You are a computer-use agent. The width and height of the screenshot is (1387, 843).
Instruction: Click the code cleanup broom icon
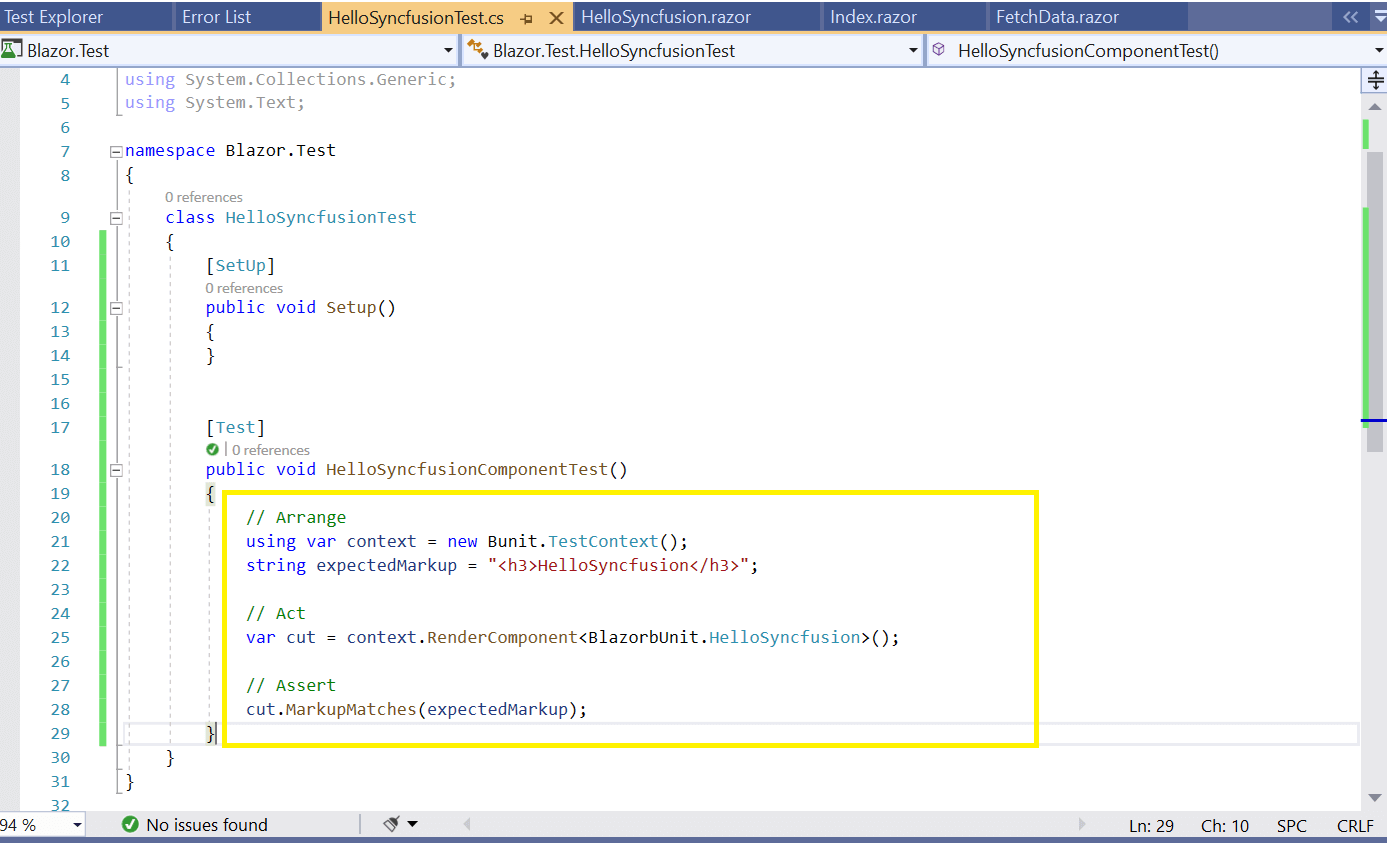(x=392, y=824)
